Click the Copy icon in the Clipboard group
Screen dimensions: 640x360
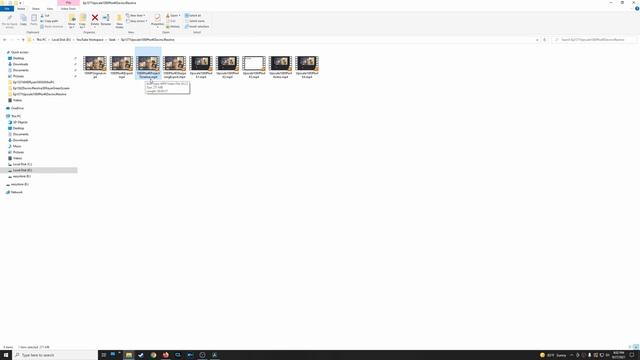tap(23, 18)
